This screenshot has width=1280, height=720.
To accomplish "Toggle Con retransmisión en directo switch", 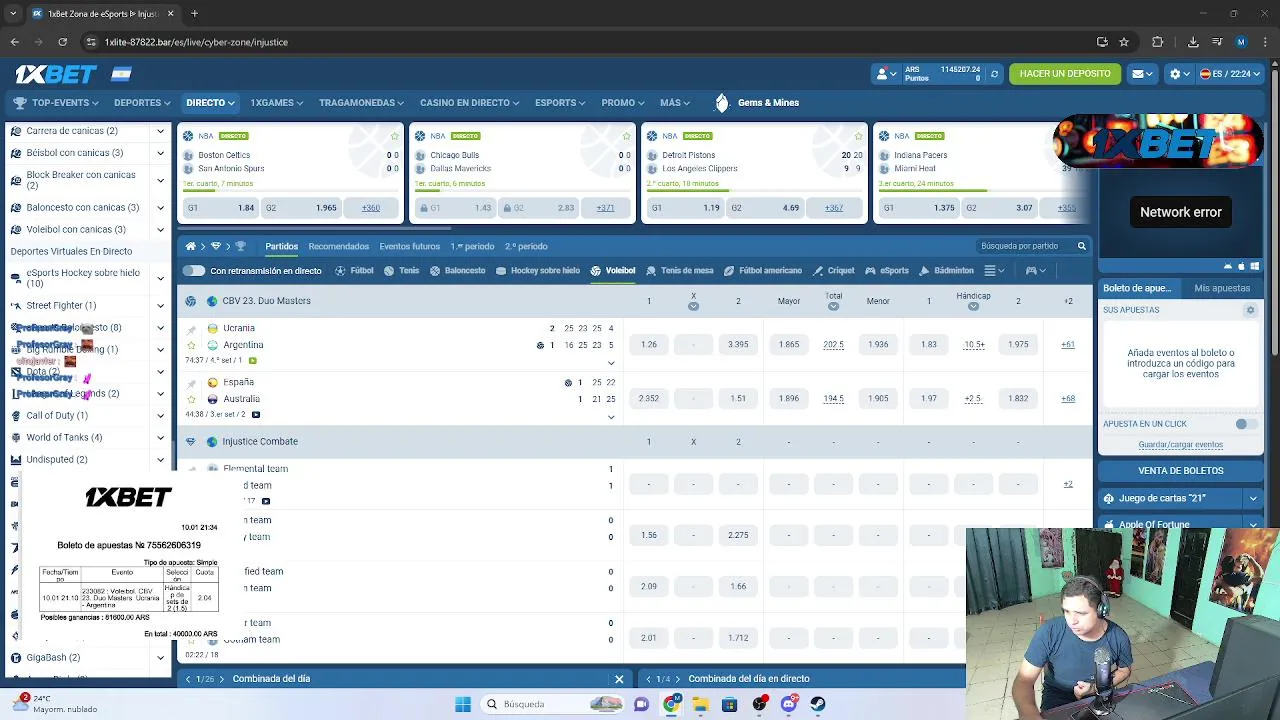I will click(194, 271).
